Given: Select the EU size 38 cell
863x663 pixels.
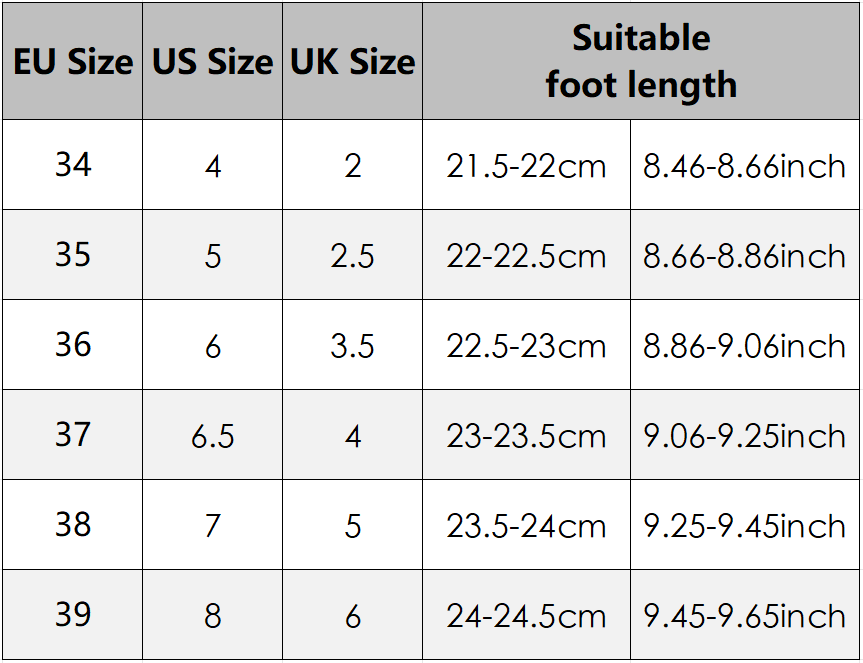Looking at the screenshot, I should click(x=73, y=525).
